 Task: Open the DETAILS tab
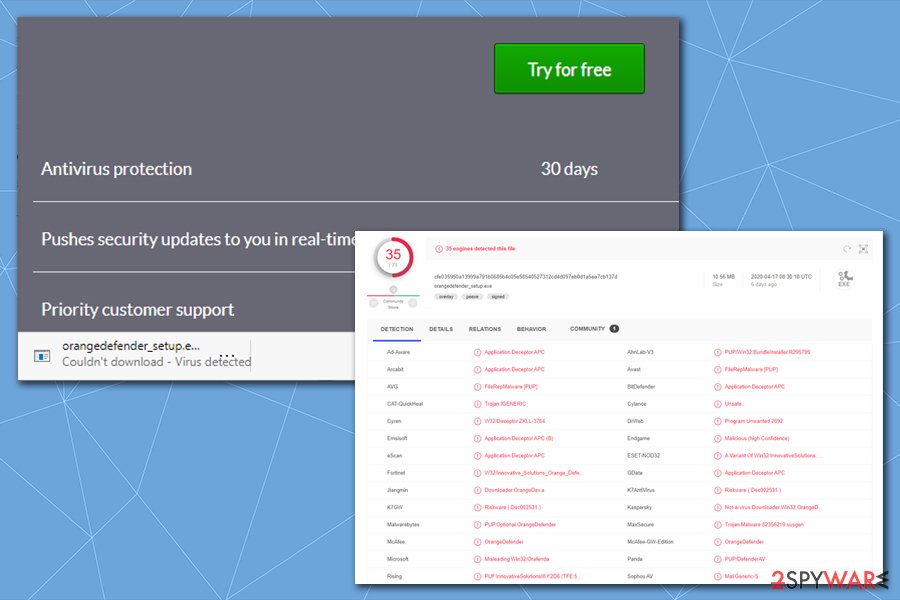click(441, 329)
